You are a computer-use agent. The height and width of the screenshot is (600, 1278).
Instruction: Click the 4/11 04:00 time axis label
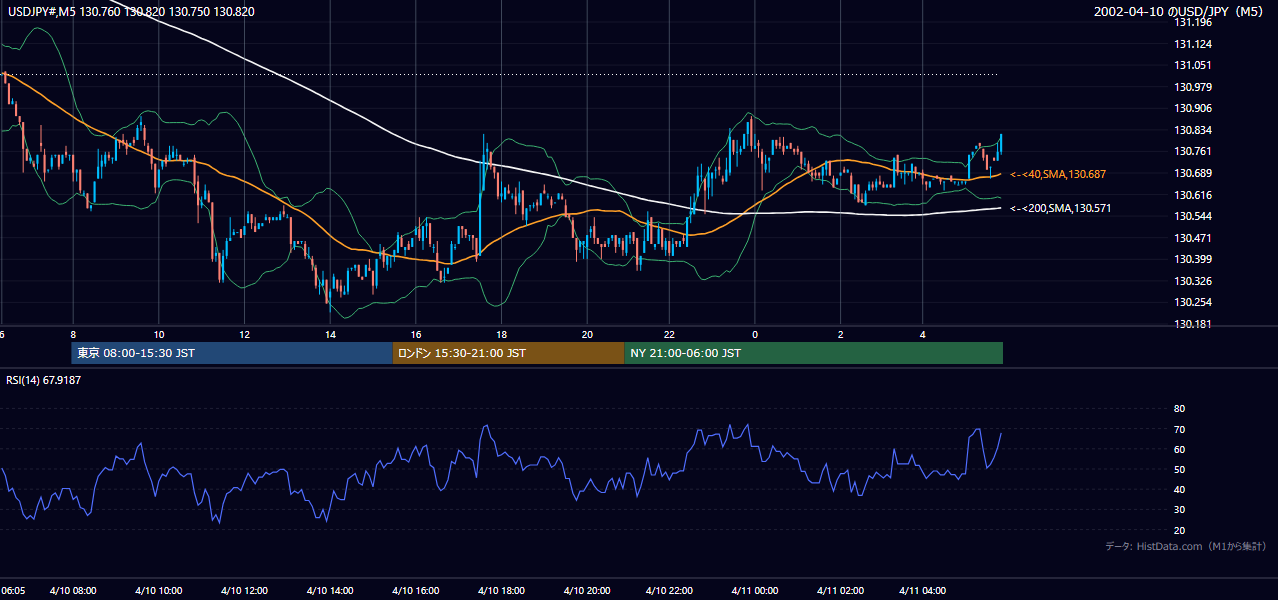pos(924,591)
